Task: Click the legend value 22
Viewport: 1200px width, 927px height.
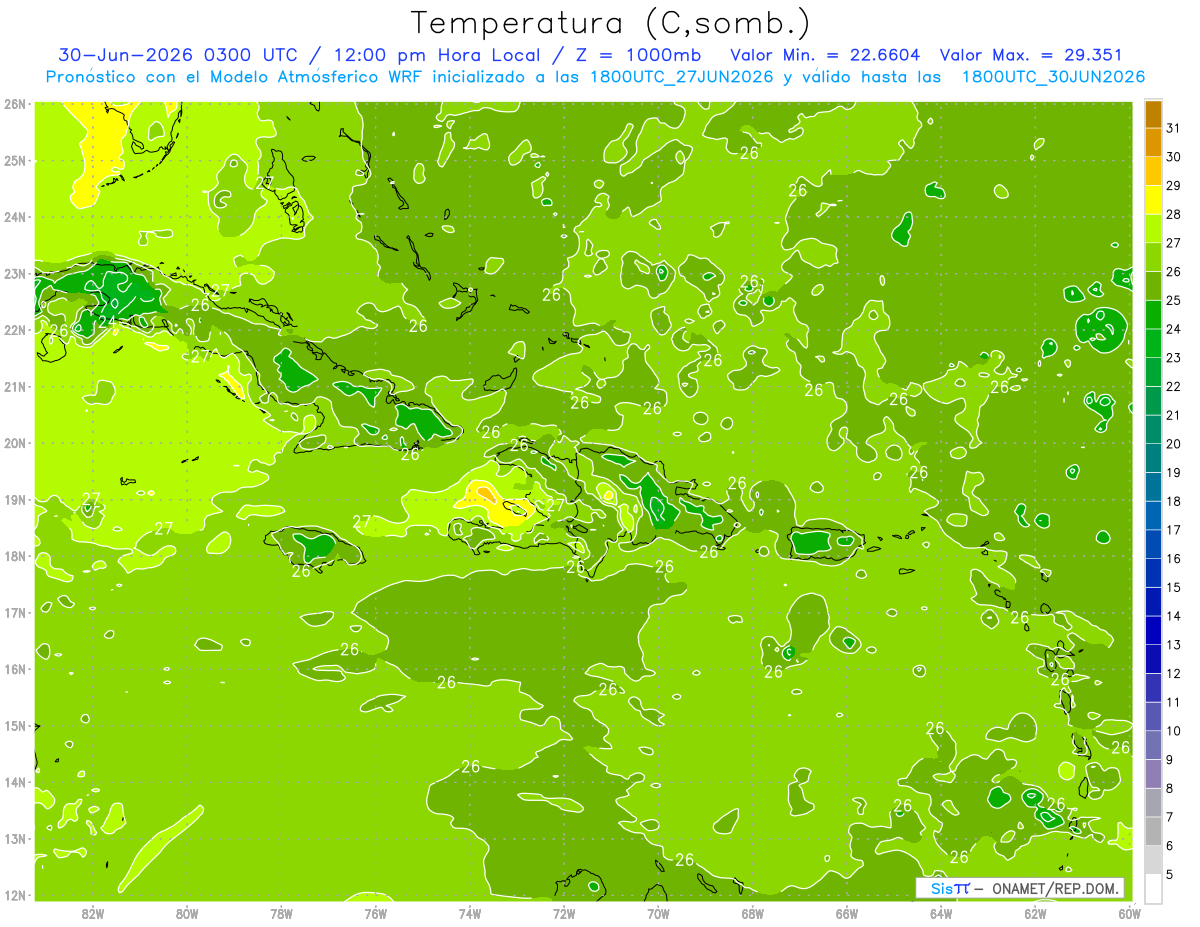Action: pyautogui.click(x=1173, y=386)
